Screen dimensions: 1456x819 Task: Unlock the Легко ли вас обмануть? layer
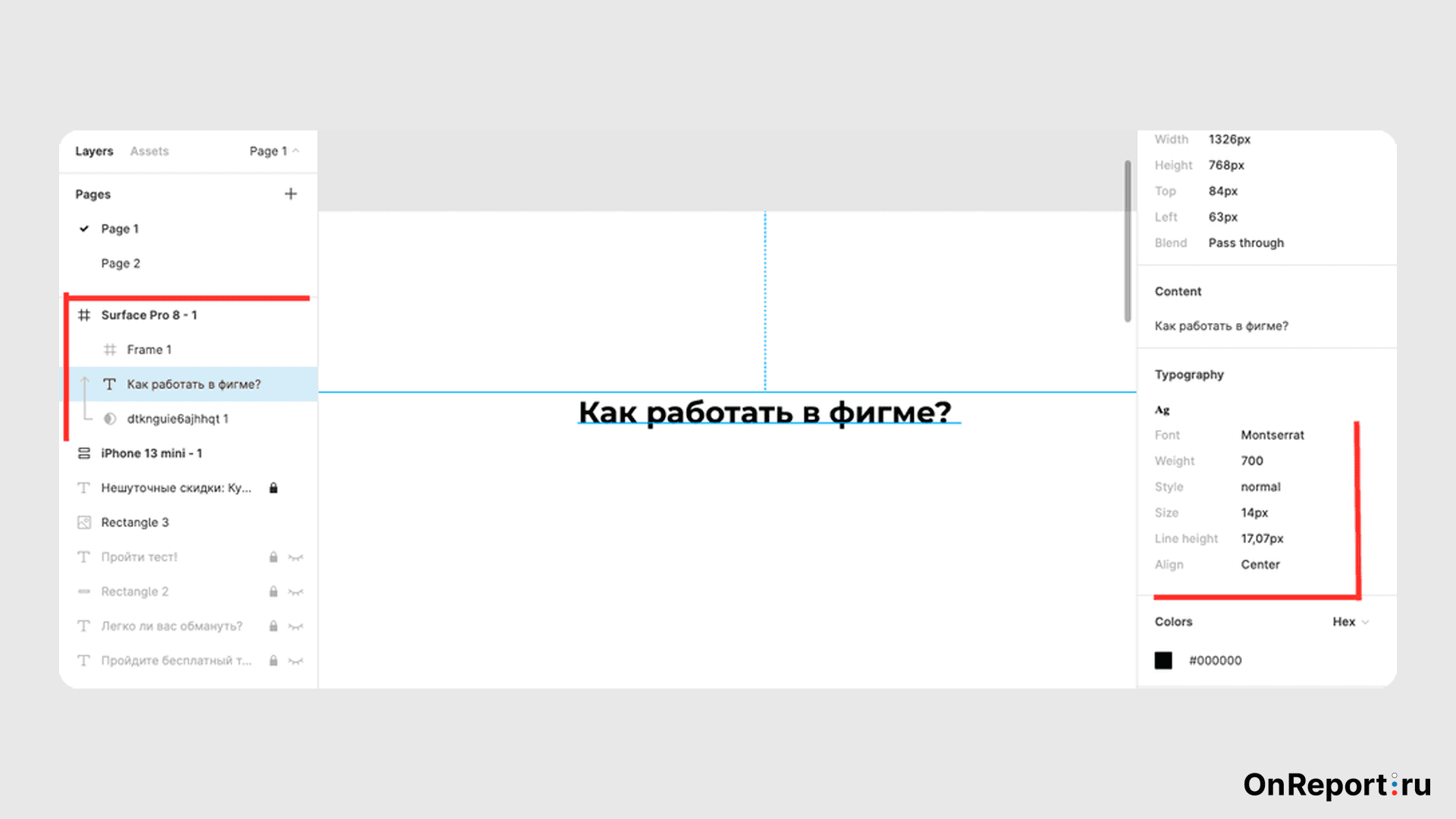[x=274, y=626]
